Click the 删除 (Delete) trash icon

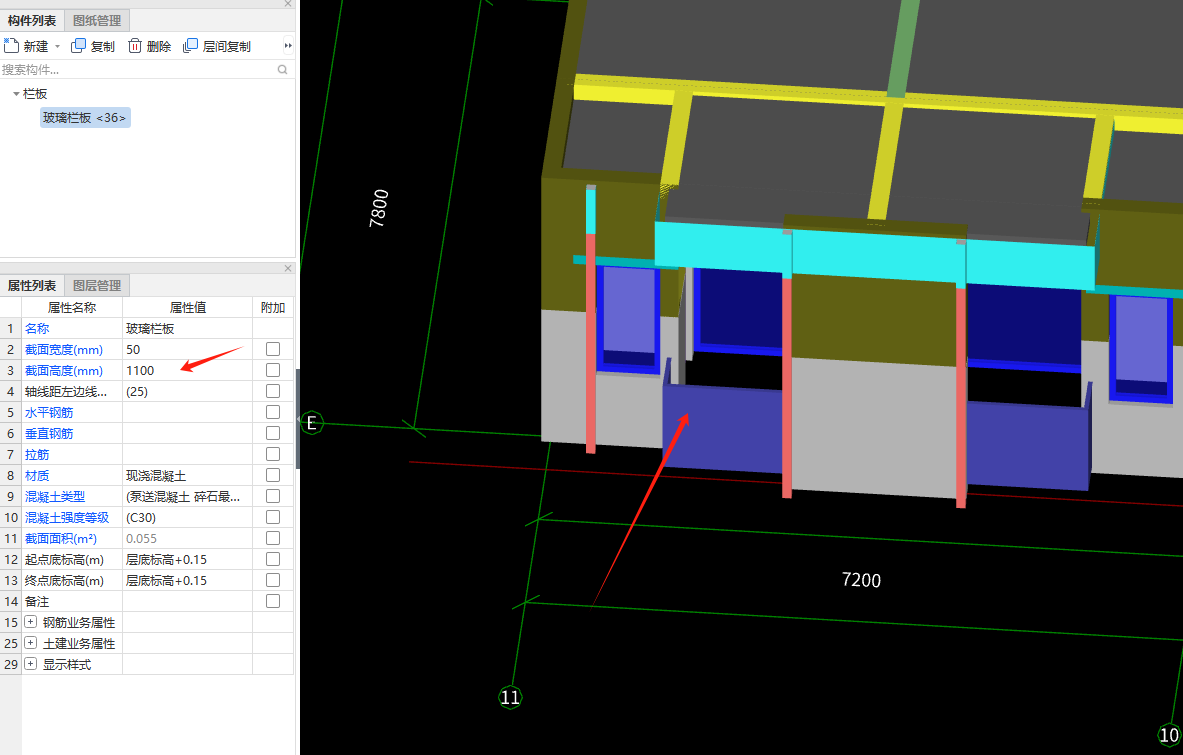[135, 46]
